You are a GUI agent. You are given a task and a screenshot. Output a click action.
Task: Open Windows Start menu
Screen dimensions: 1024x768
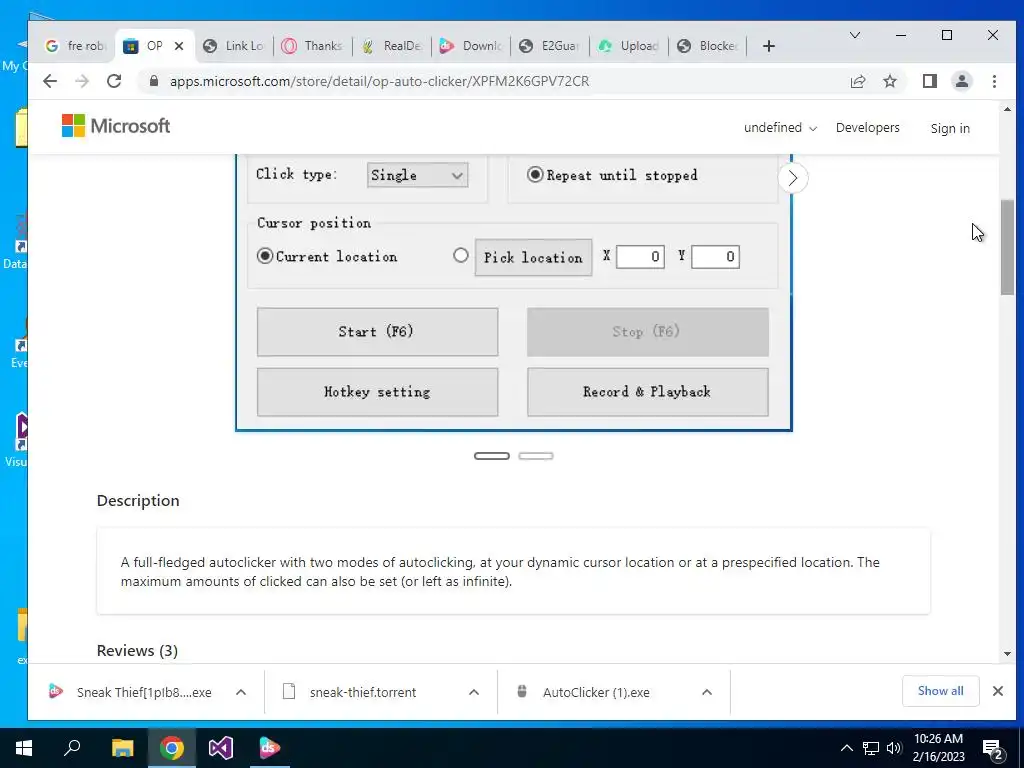pyautogui.click(x=24, y=748)
